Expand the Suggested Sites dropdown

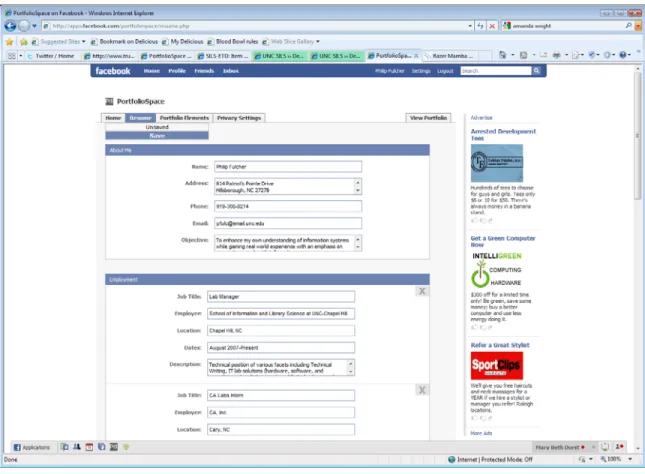84,42
